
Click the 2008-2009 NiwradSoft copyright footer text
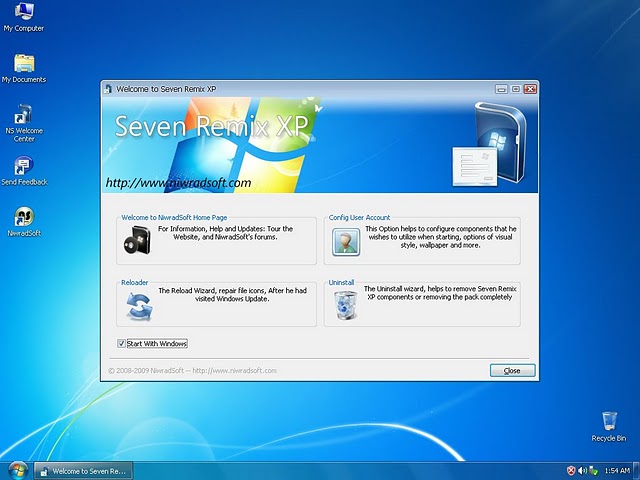(192, 371)
